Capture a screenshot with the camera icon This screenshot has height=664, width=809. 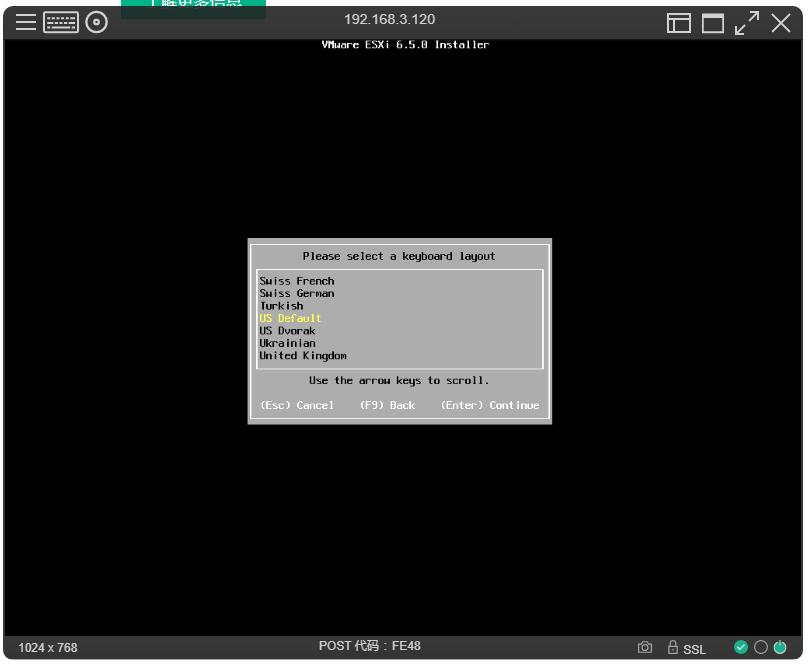pyautogui.click(x=645, y=647)
